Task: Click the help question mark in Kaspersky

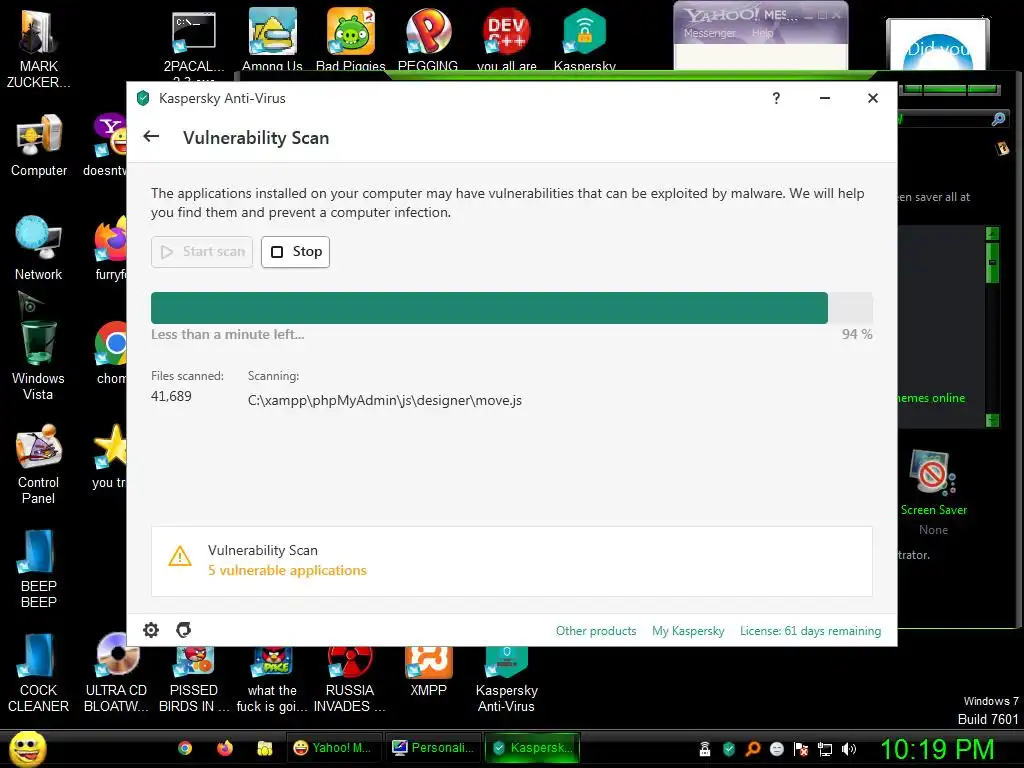Action: click(x=776, y=98)
